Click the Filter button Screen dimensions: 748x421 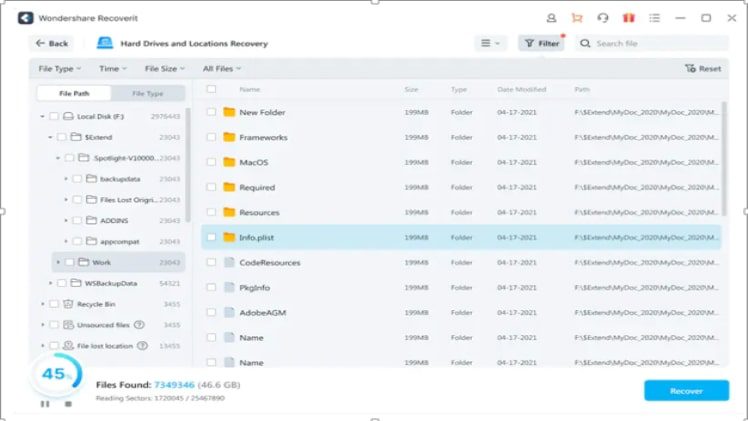point(541,43)
